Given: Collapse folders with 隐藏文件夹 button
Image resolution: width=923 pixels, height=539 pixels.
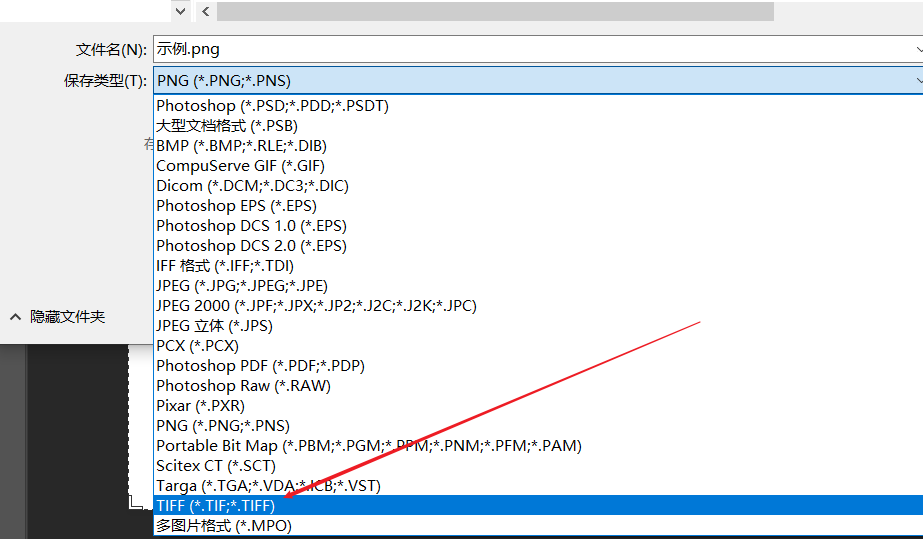Looking at the screenshot, I should 58,317.
